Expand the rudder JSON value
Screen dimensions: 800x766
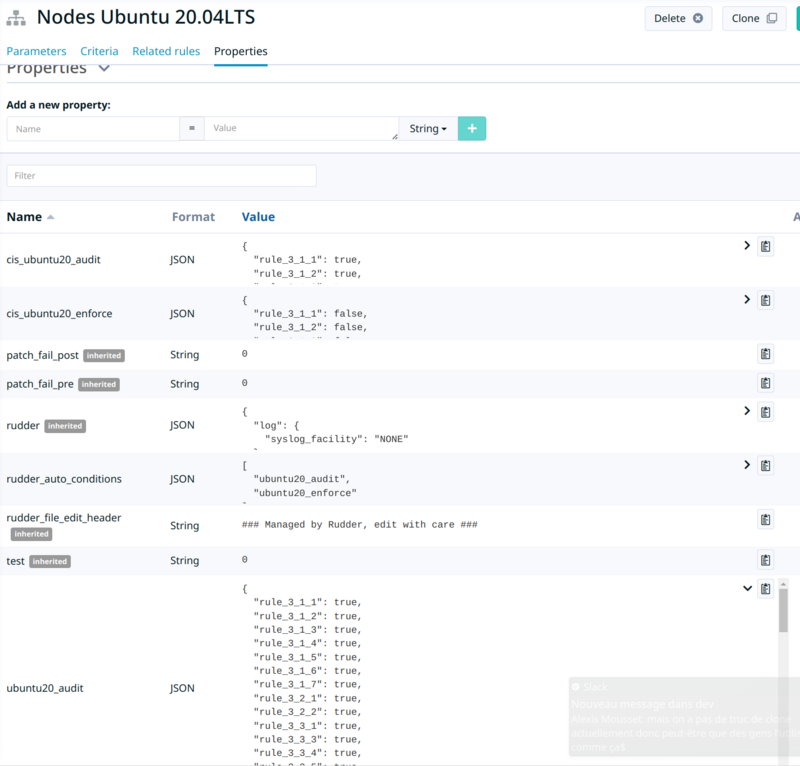pyautogui.click(x=747, y=411)
